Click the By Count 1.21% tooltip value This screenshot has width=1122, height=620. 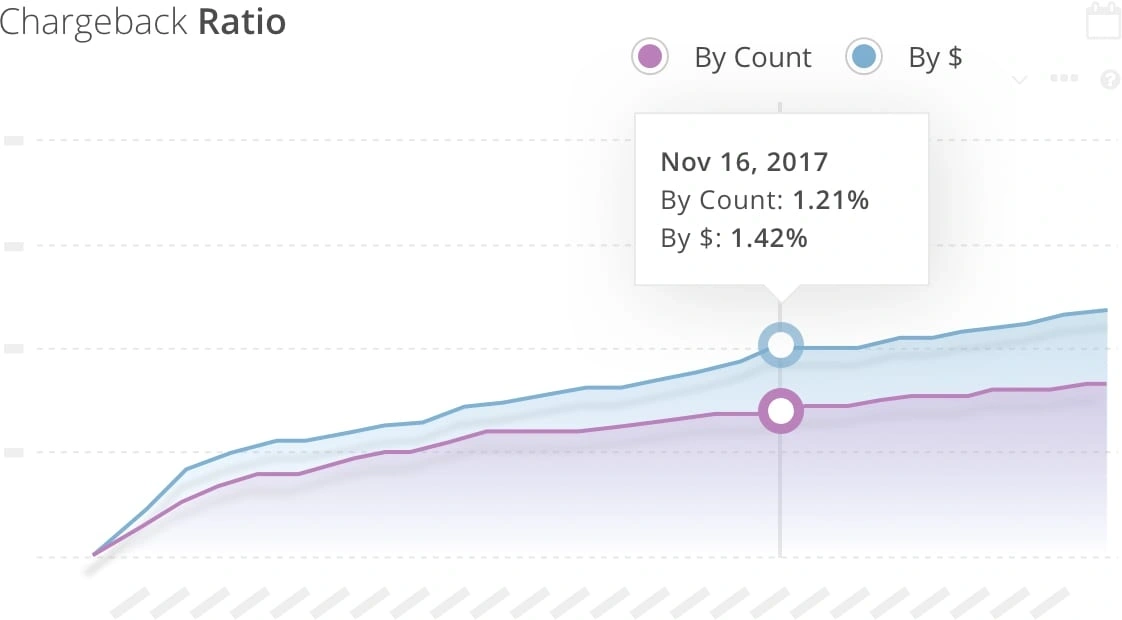coord(830,200)
